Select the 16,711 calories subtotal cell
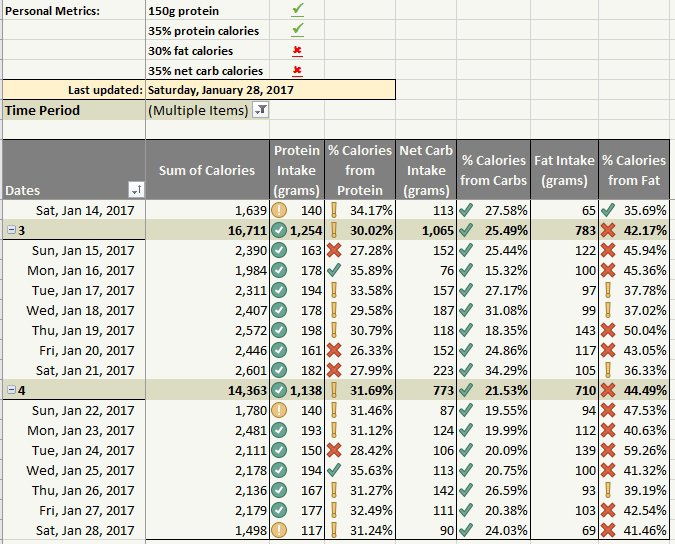 [207, 230]
